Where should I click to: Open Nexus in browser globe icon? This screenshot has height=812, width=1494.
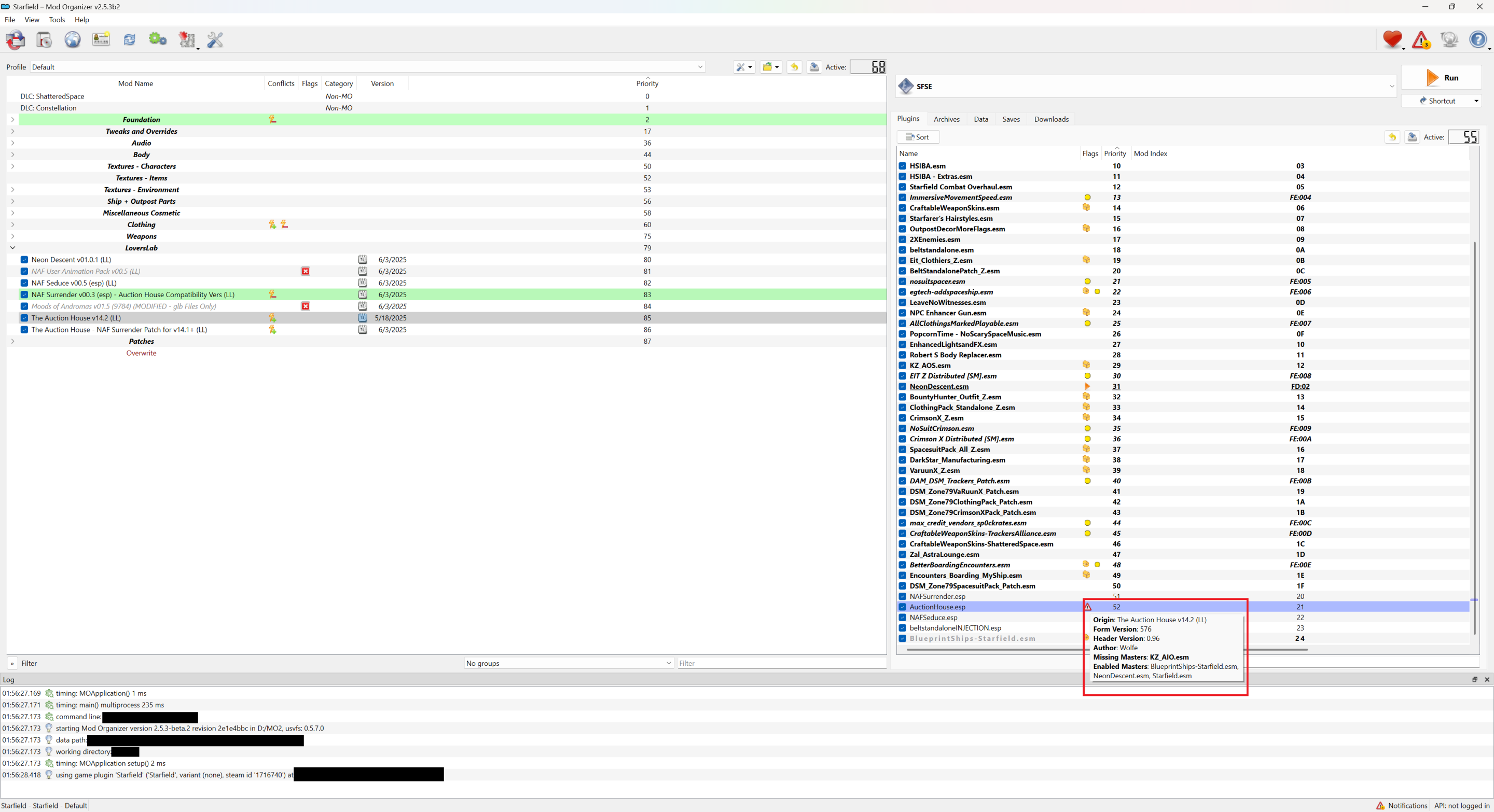point(73,40)
